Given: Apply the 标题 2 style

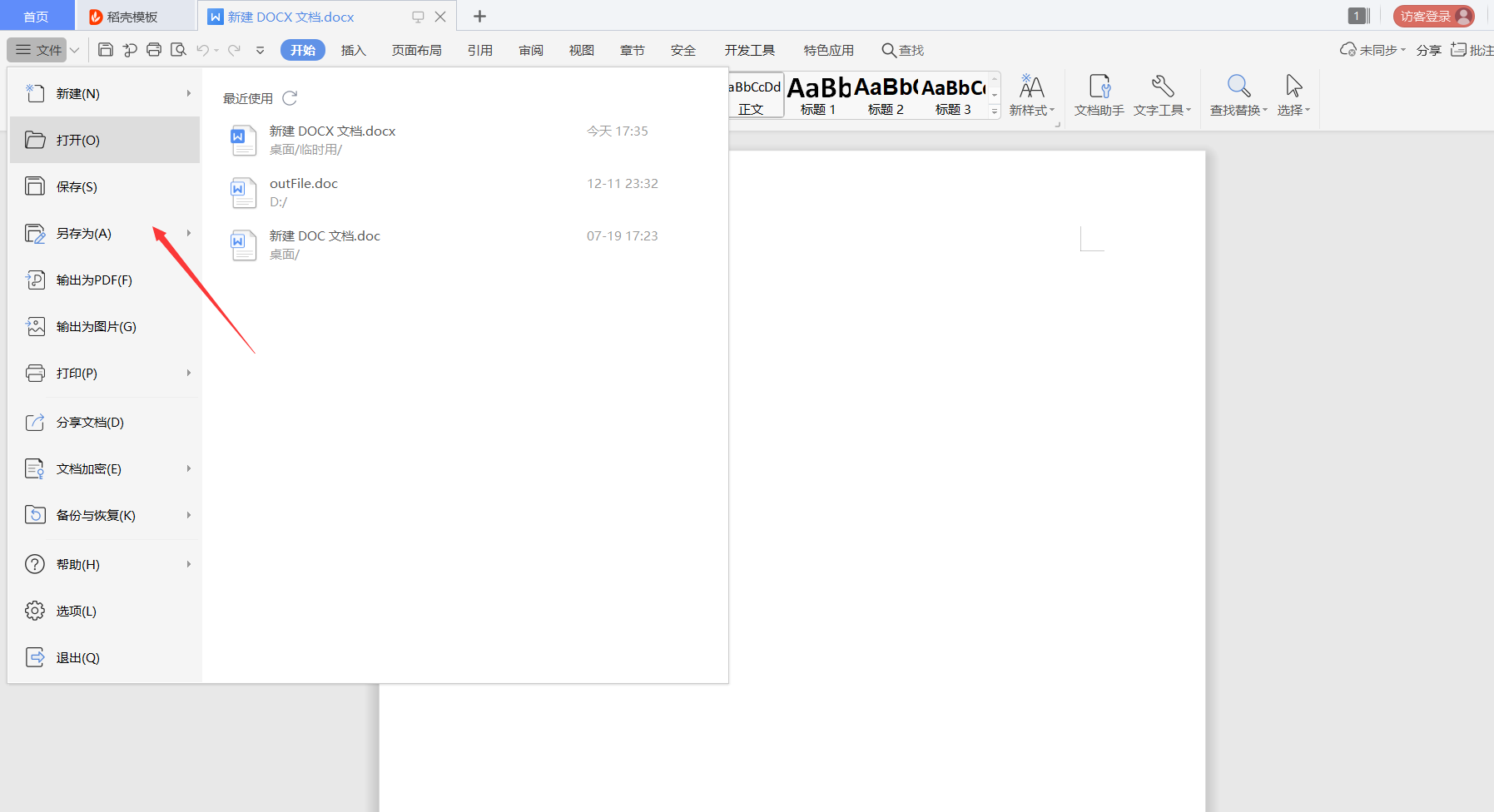Looking at the screenshot, I should coord(886,96).
